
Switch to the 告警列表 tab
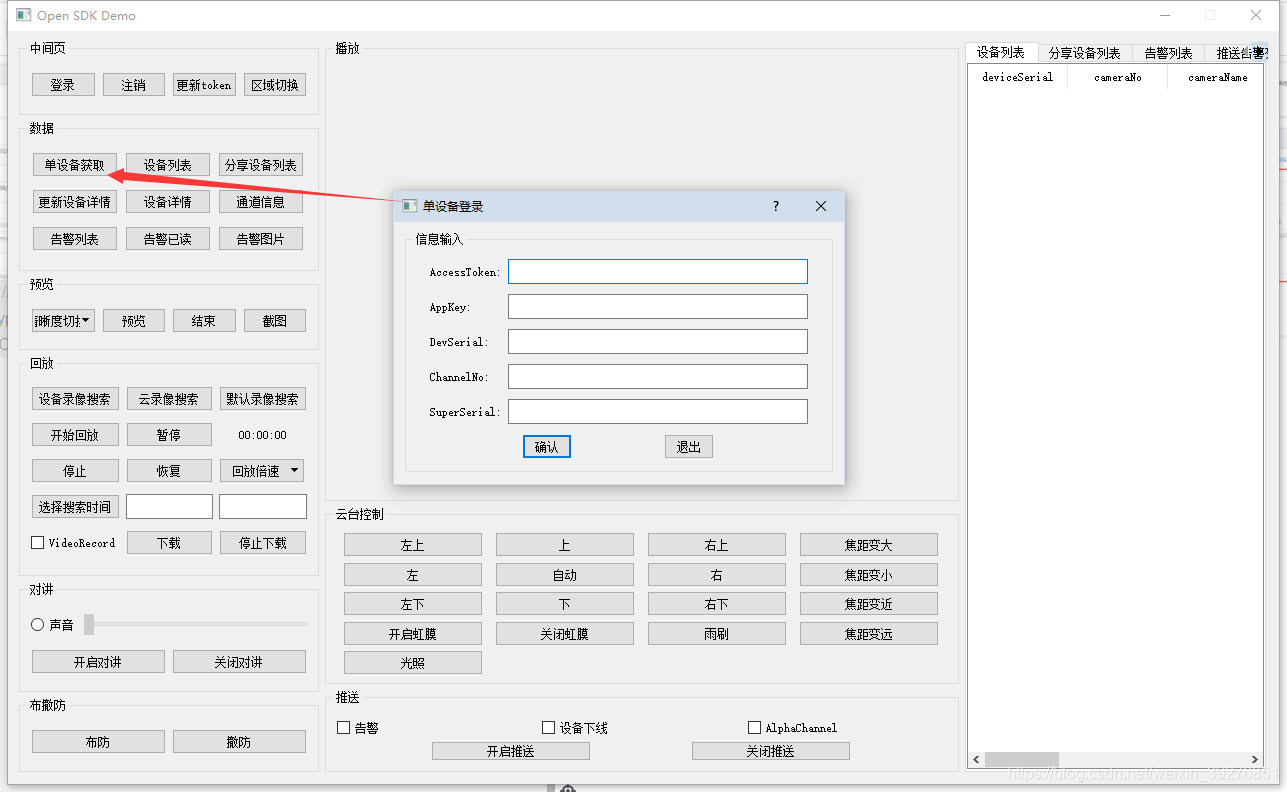1169,53
